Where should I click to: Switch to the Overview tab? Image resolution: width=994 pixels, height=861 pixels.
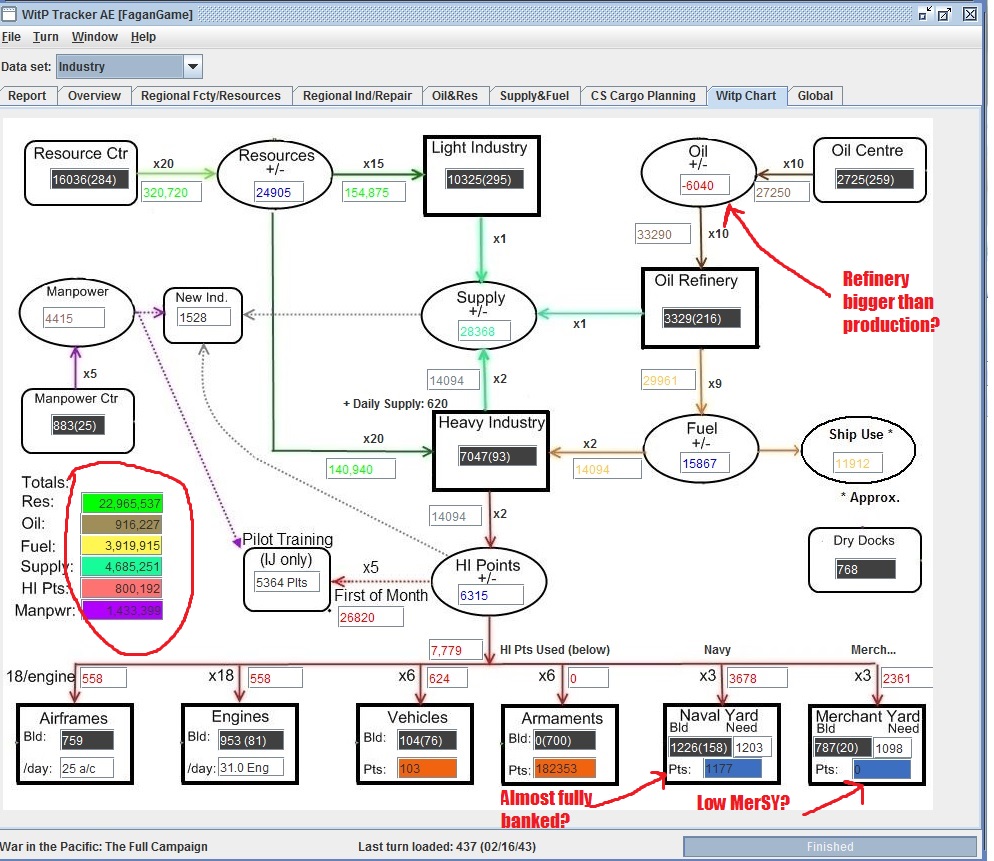(94, 96)
